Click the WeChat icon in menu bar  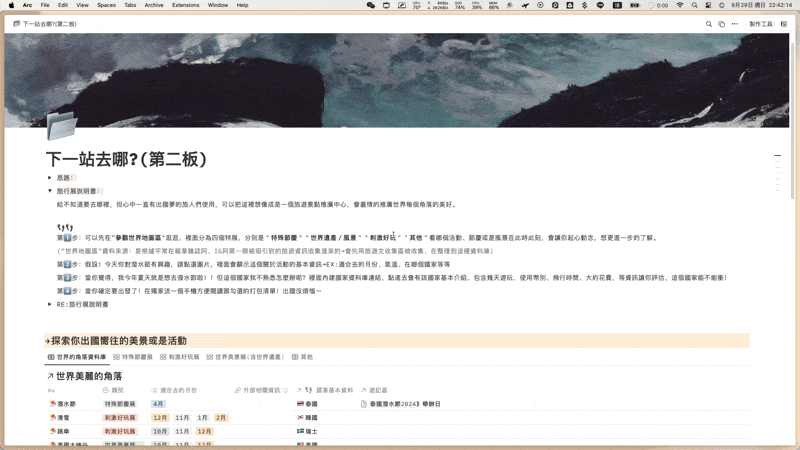tap(371, 5)
